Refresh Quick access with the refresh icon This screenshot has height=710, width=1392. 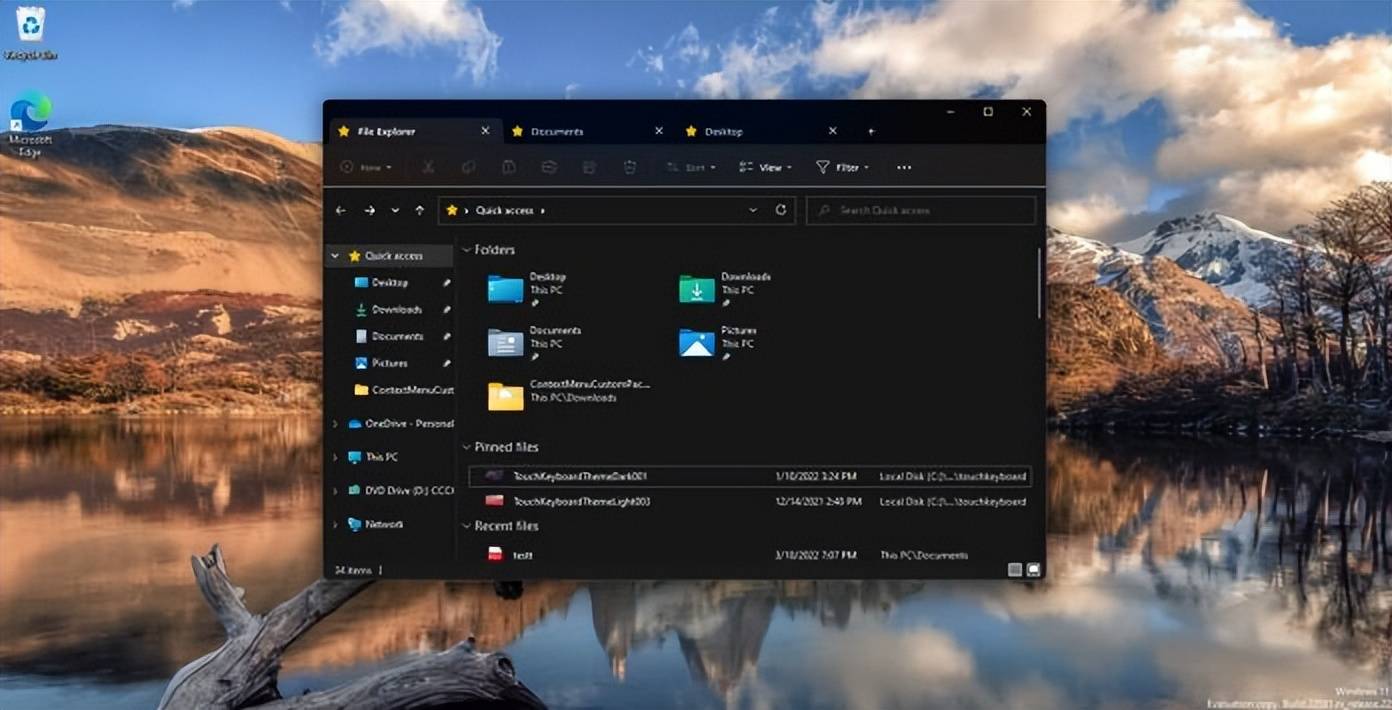coord(781,210)
